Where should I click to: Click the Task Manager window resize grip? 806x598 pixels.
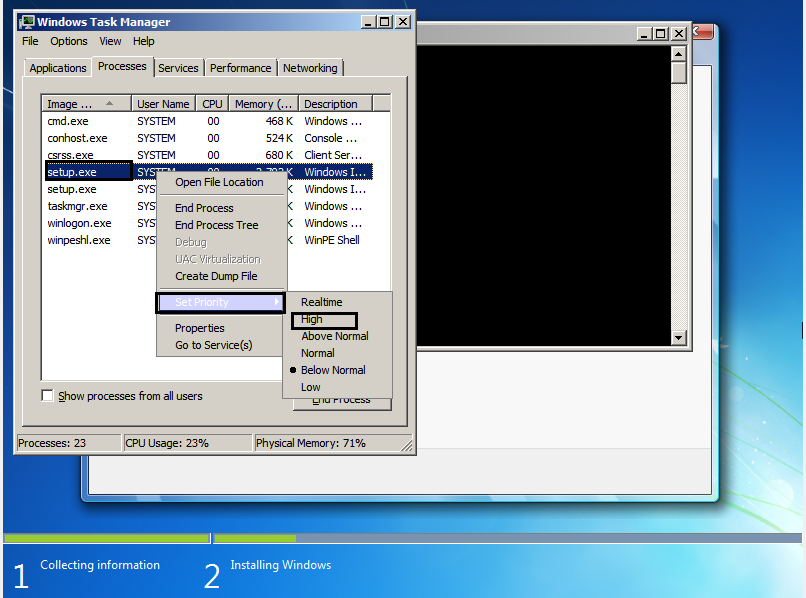pyautogui.click(x=407, y=446)
